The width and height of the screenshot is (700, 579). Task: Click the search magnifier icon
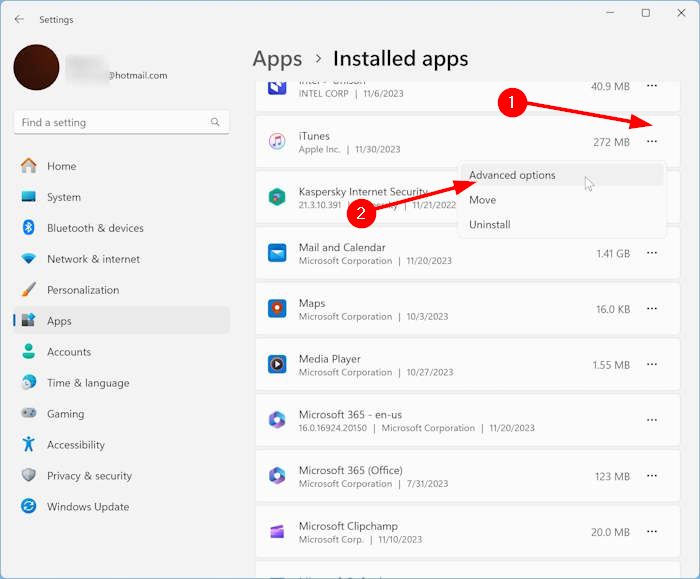pyautogui.click(x=215, y=122)
